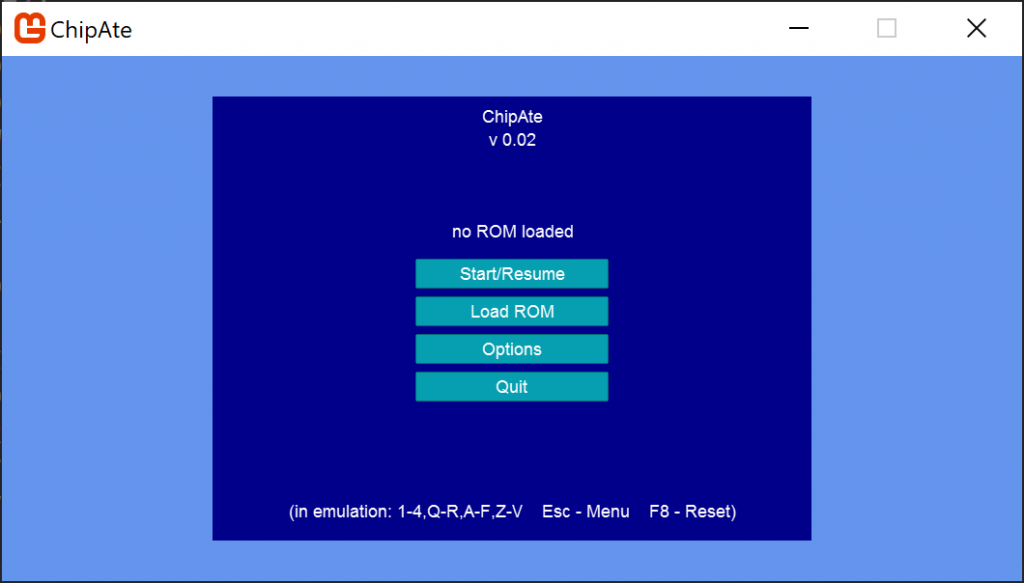
Task: Click the no ROM loaded status message
Action: [512, 231]
